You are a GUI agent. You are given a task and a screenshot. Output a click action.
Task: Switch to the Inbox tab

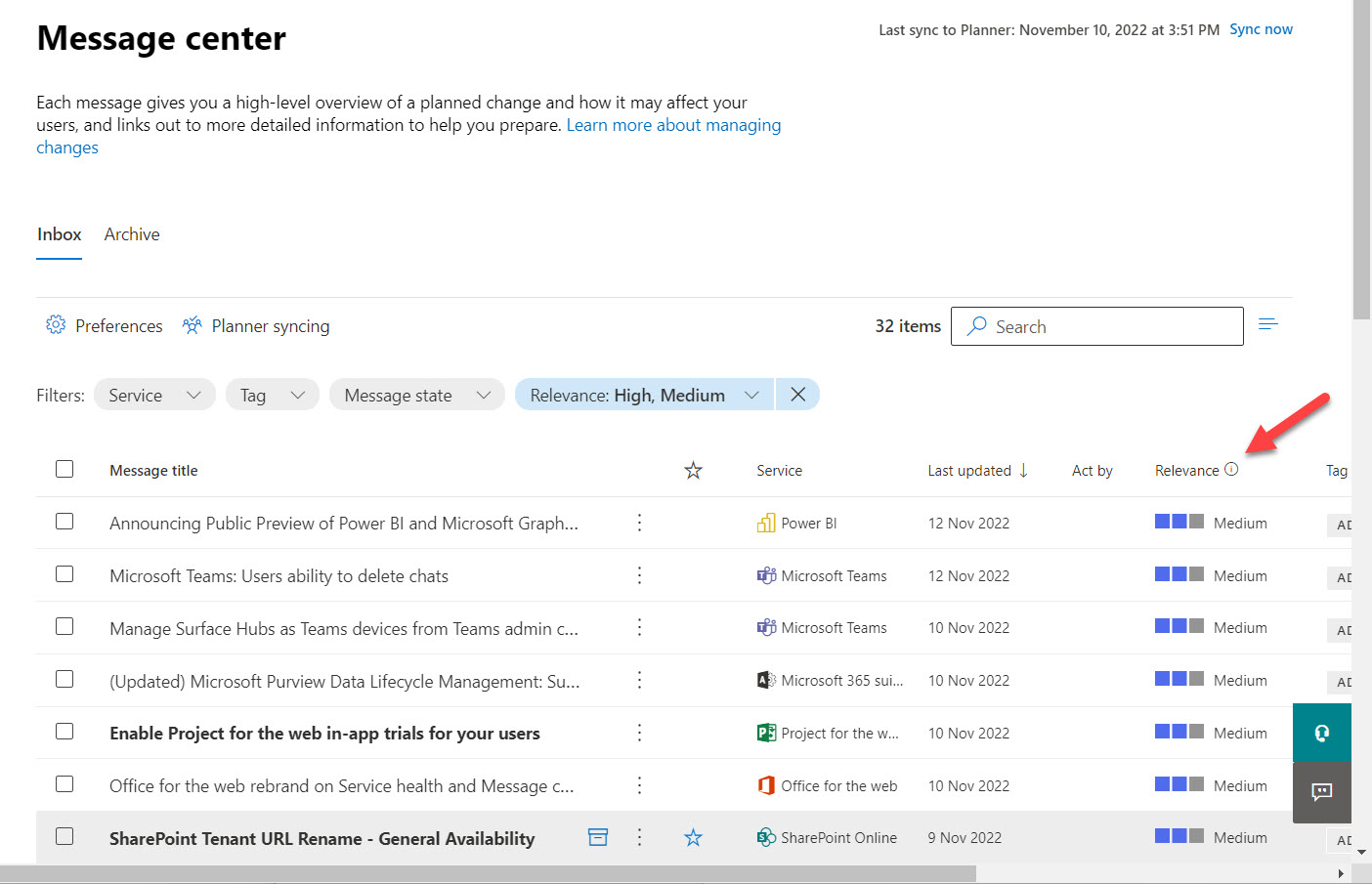click(60, 234)
